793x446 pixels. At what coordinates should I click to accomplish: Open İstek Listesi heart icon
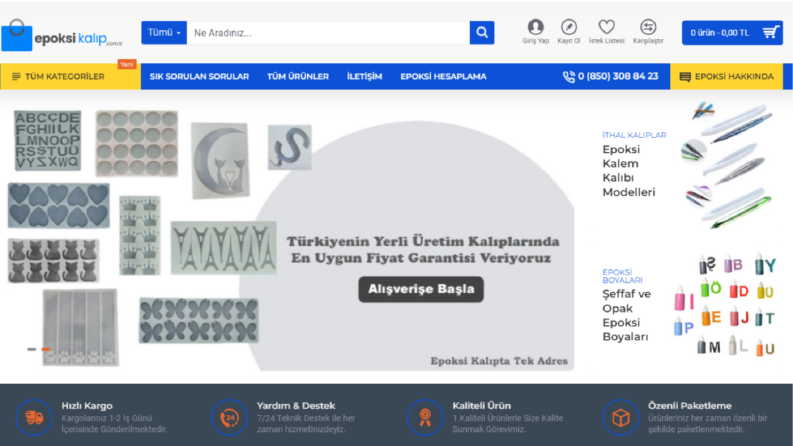click(x=606, y=27)
